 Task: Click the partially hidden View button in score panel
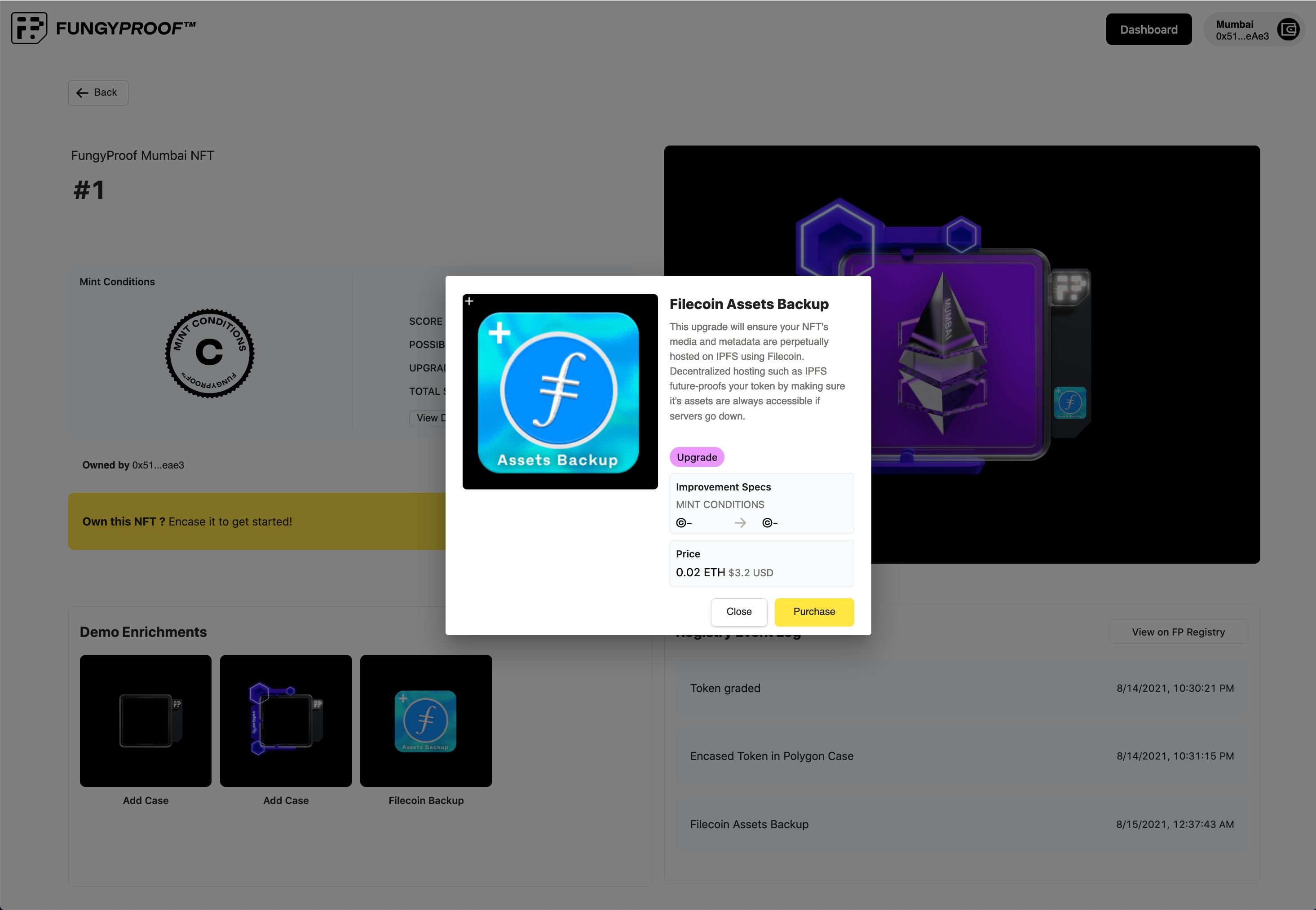pos(428,418)
